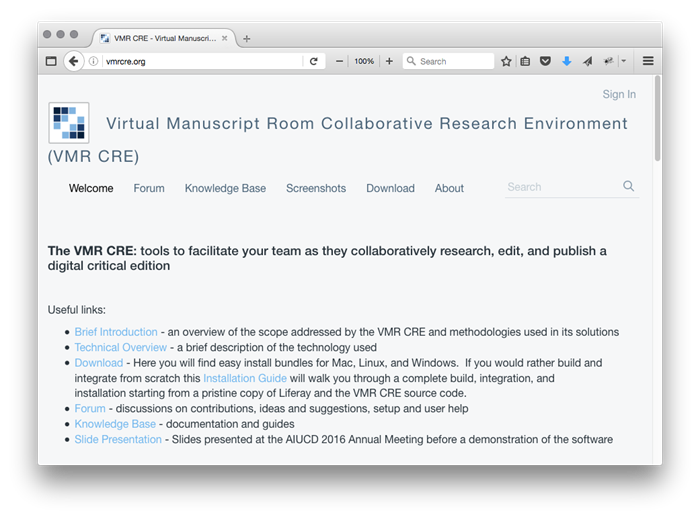Click the vmrcre.org address bar
This screenshot has width=700, height=519.
(x=200, y=61)
